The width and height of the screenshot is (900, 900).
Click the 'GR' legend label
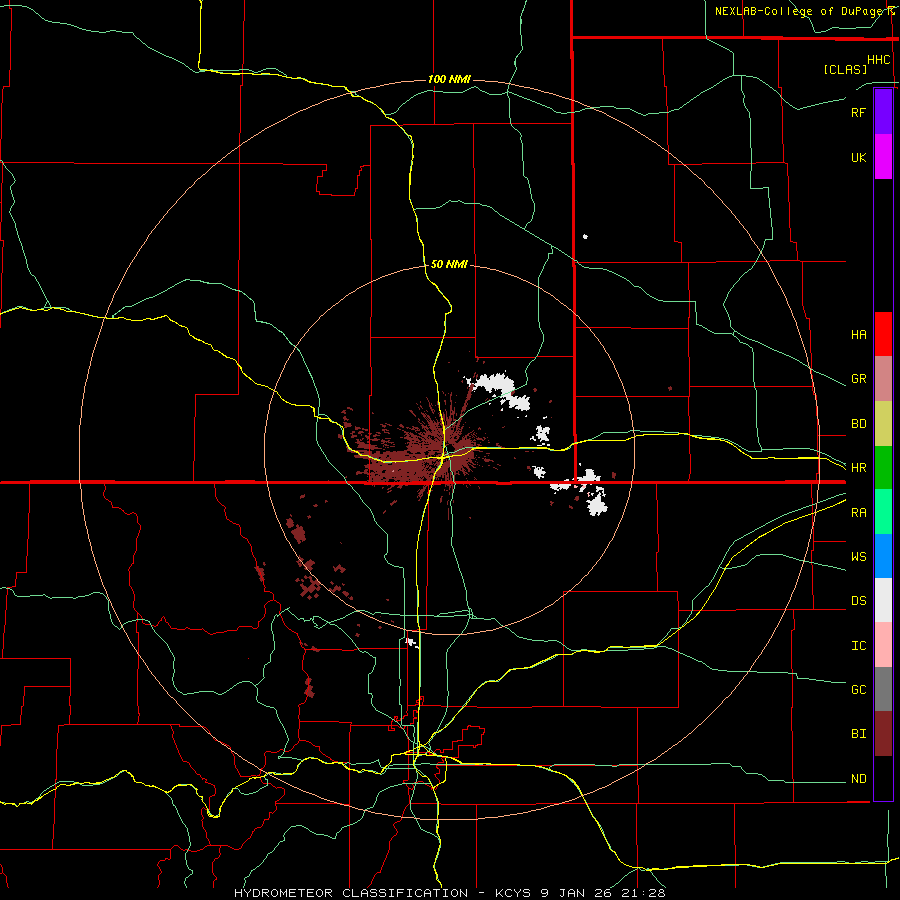pyautogui.click(x=858, y=379)
